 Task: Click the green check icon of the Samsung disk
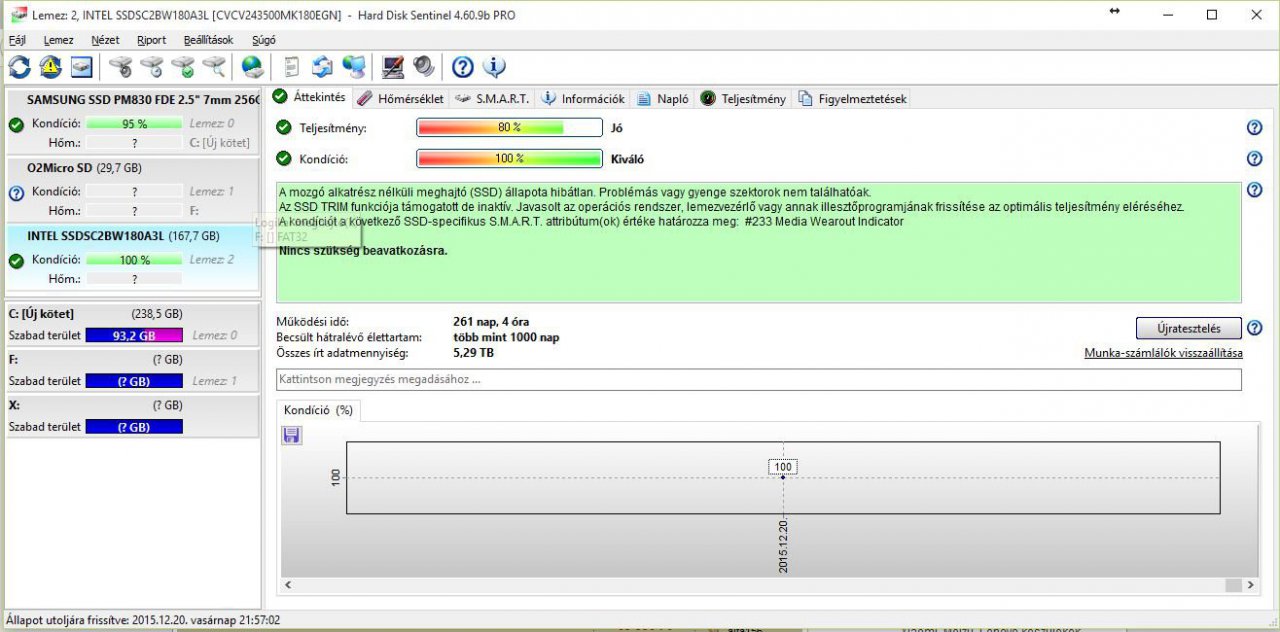click(x=16, y=125)
